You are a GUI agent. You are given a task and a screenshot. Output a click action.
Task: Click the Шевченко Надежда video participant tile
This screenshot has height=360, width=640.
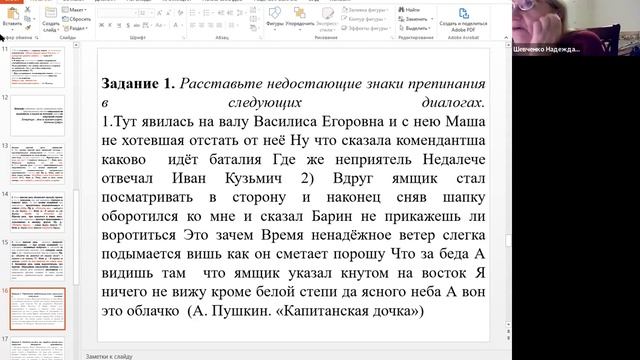tap(576, 27)
